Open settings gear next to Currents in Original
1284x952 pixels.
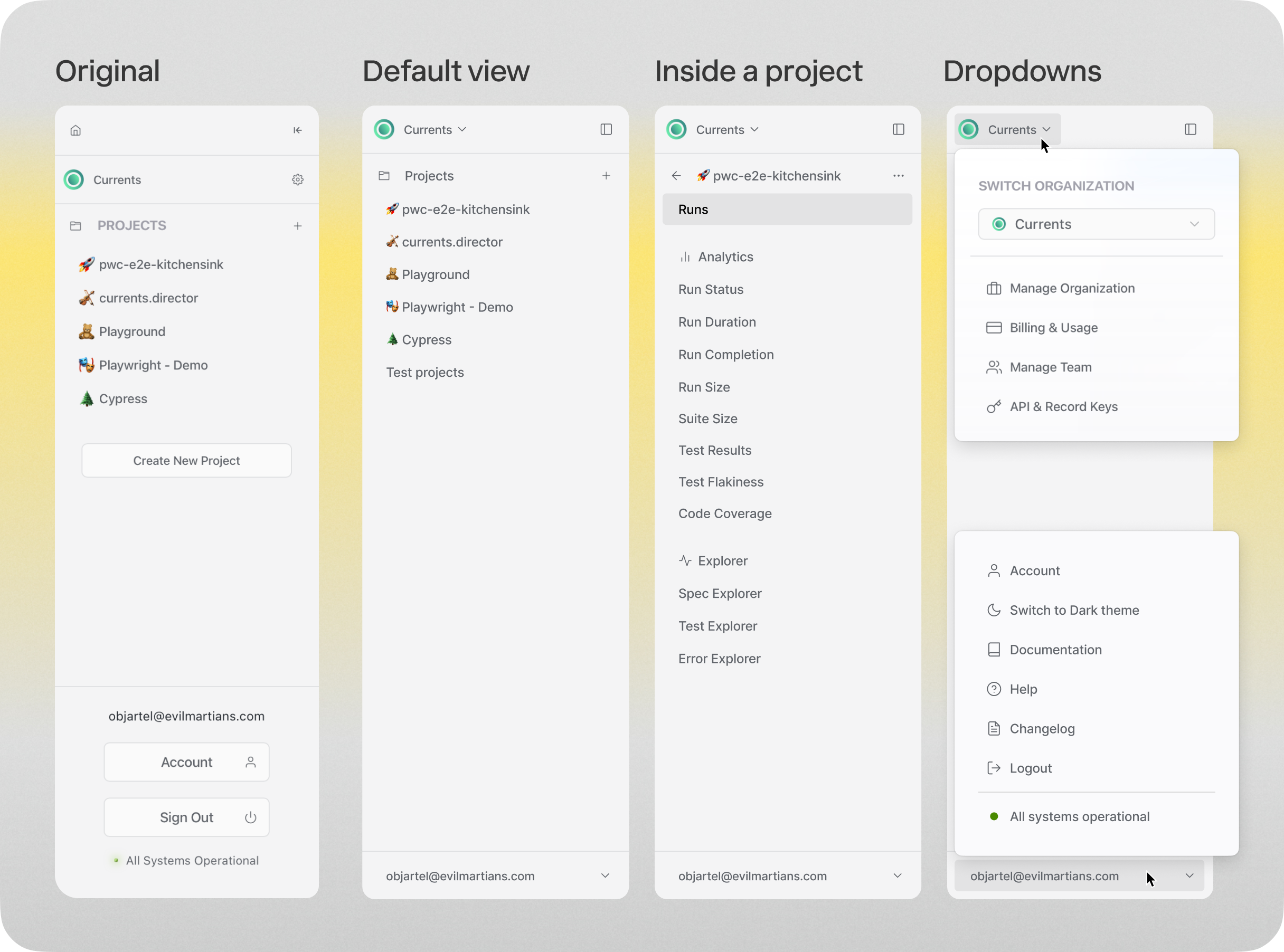(x=297, y=180)
